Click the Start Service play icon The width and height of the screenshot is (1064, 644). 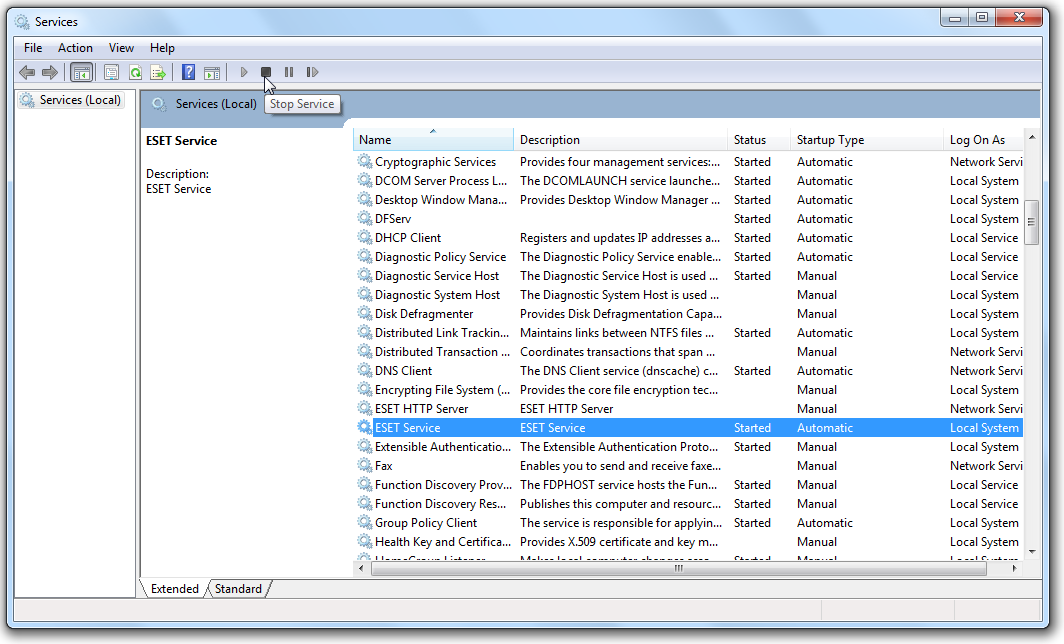coord(244,72)
